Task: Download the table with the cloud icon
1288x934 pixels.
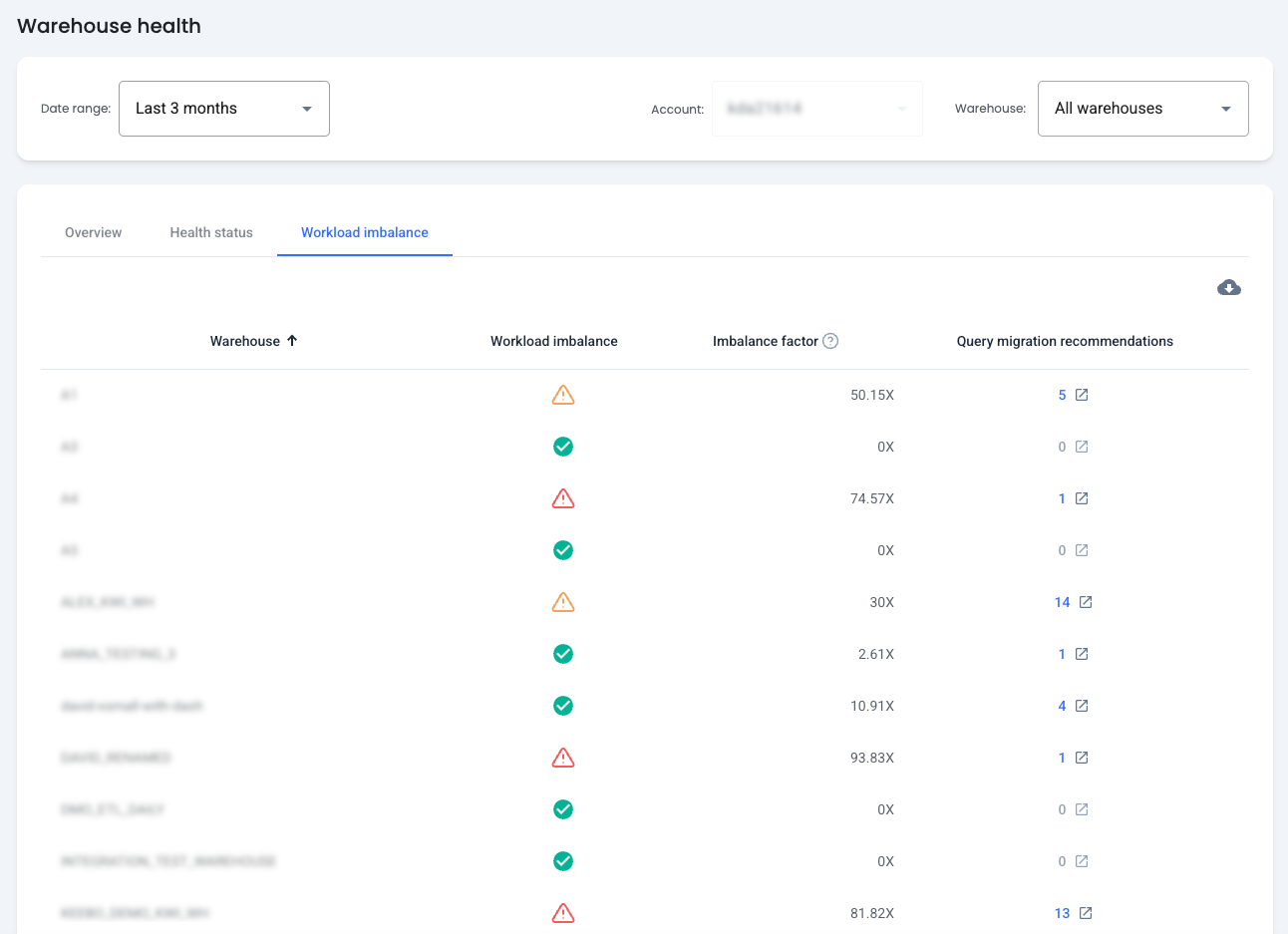Action: coord(1229,288)
